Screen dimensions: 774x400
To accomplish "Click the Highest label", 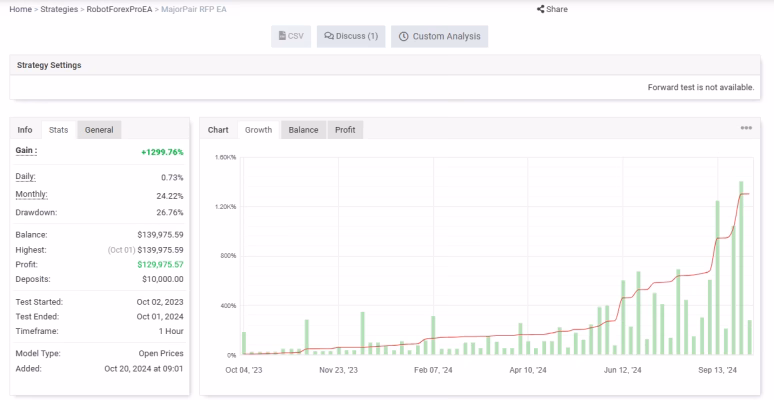I will (31, 249).
